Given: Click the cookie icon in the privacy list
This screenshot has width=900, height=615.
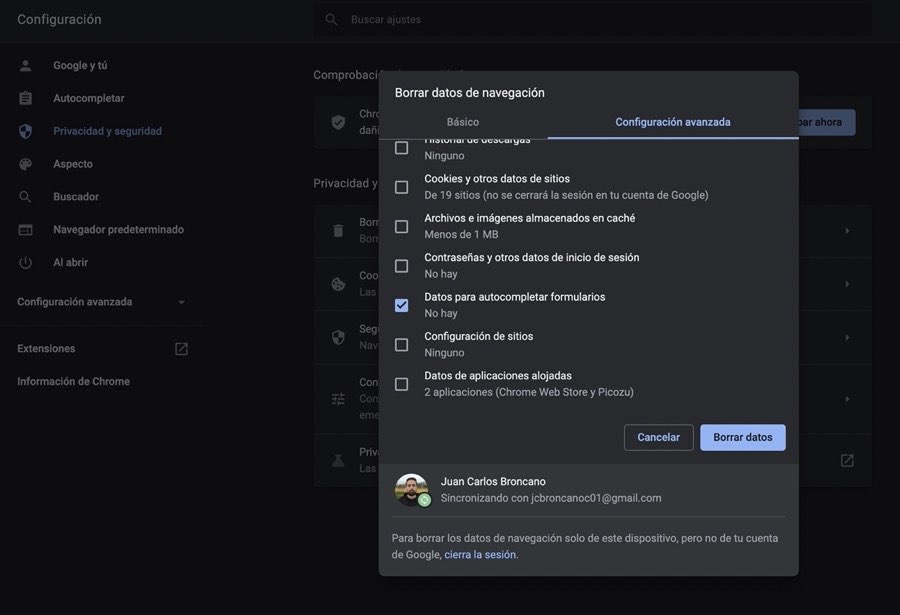Looking at the screenshot, I should tap(338, 284).
